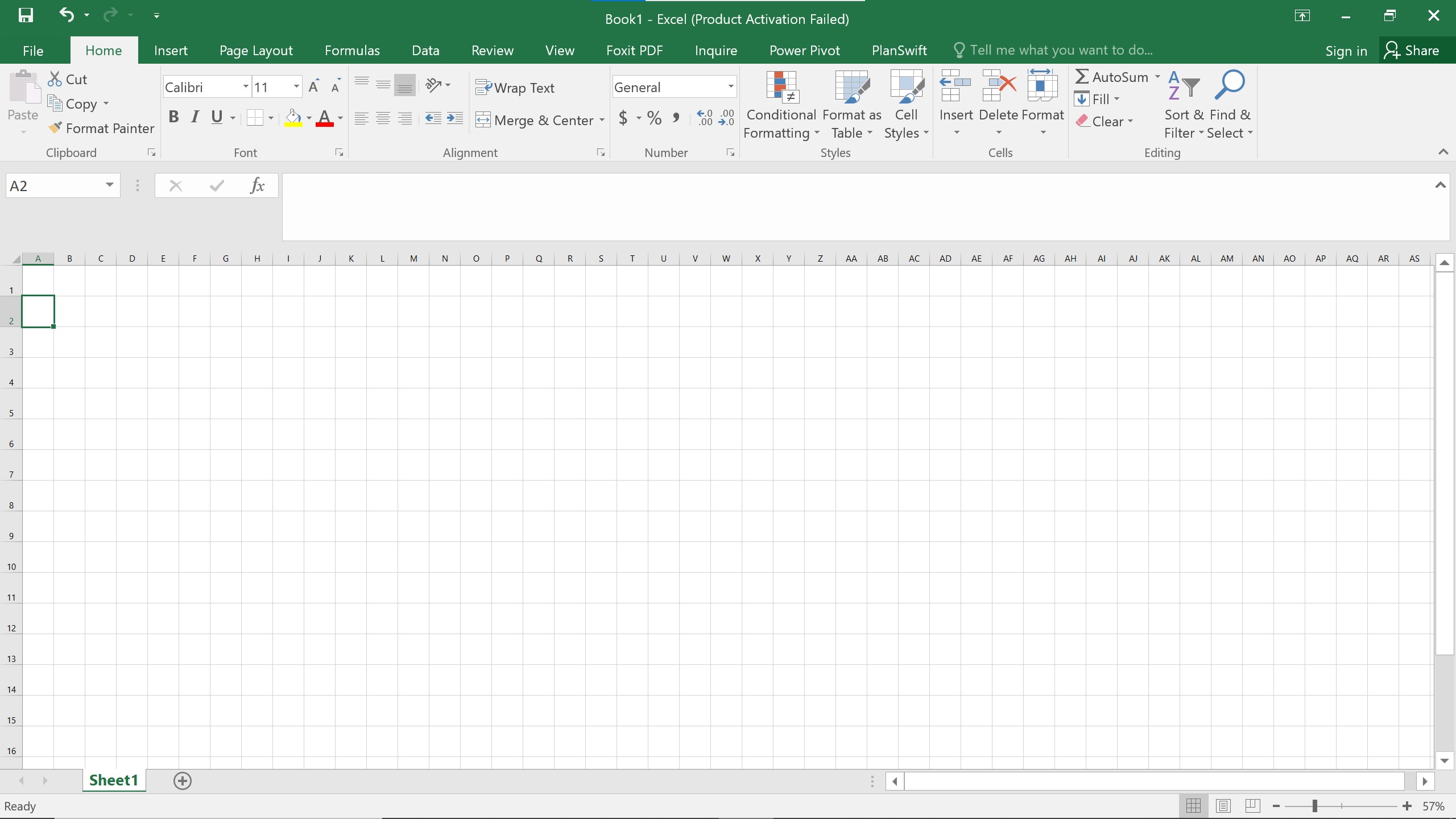
Task: Apply Percent number style
Action: [x=653, y=118]
